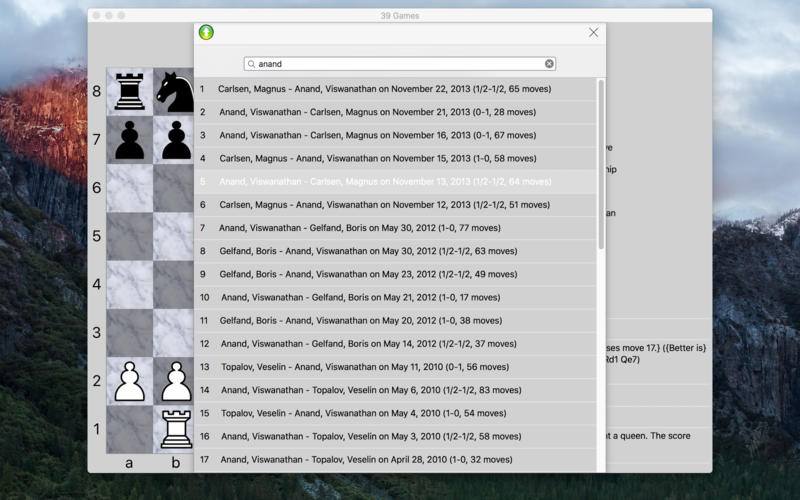Screen dimensions: 800x500
Task: Click the green upload arrow icon
Action: (x=206, y=32)
